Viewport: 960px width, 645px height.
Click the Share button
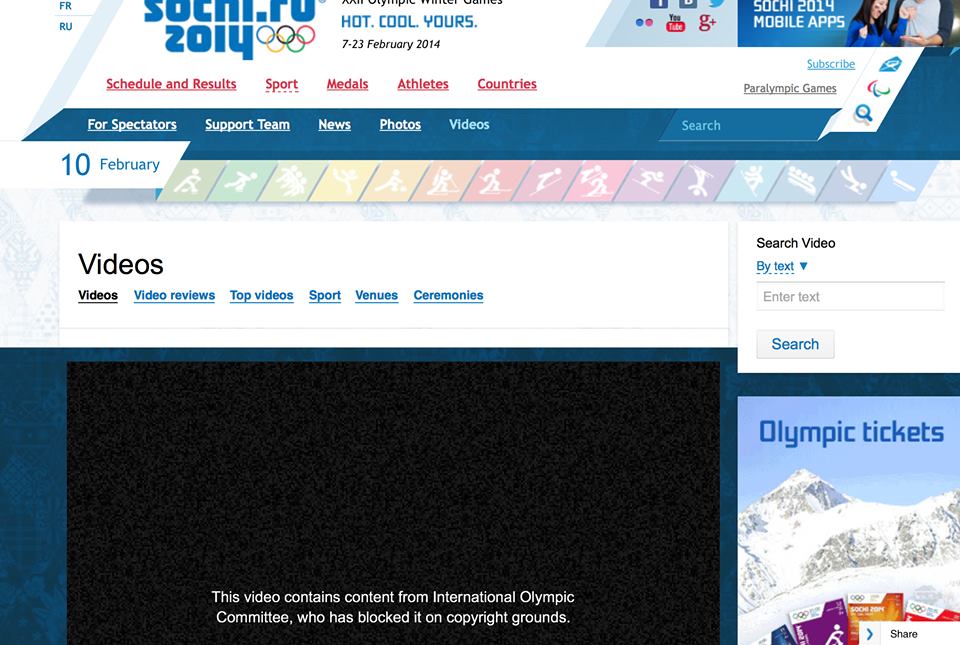pyautogui.click(x=903, y=634)
